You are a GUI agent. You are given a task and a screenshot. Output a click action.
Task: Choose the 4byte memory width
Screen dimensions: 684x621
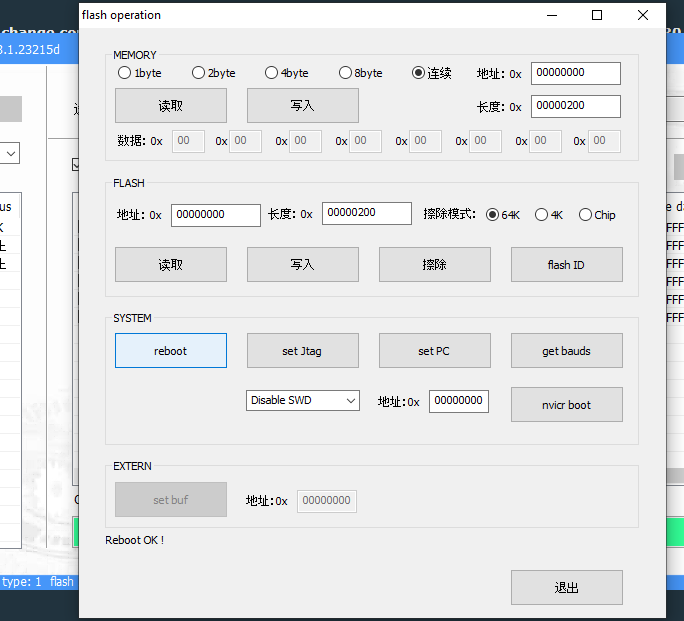click(x=287, y=73)
